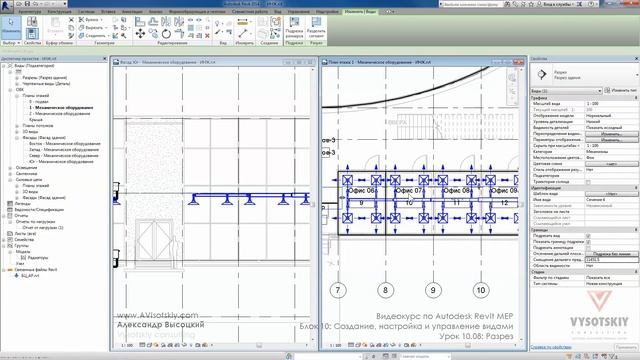Open the Управление ribbon tab
Image resolution: width=640 pixels, height=360 pixels.
[298, 12]
